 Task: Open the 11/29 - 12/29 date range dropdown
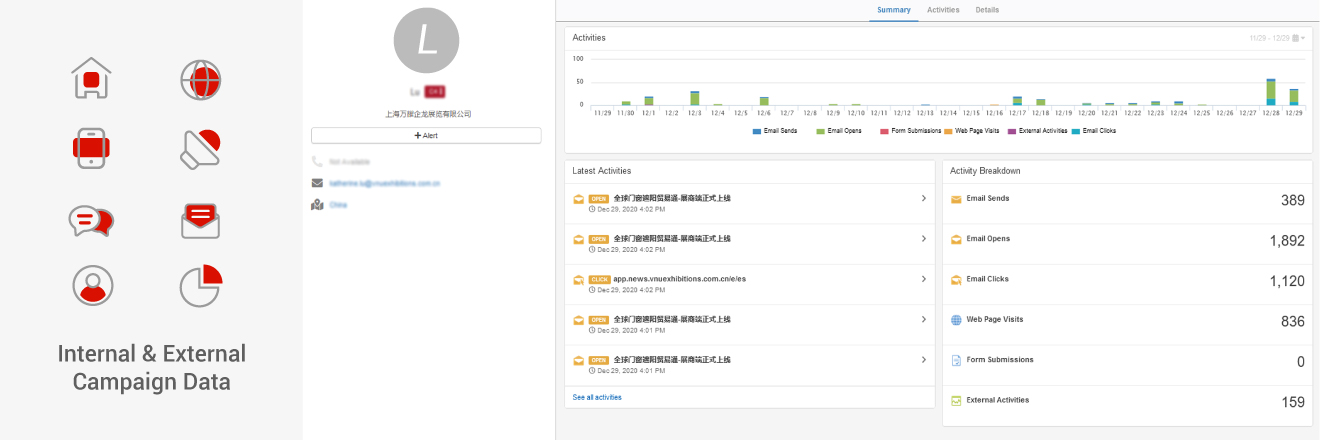pyautogui.click(x=1277, y=38)
